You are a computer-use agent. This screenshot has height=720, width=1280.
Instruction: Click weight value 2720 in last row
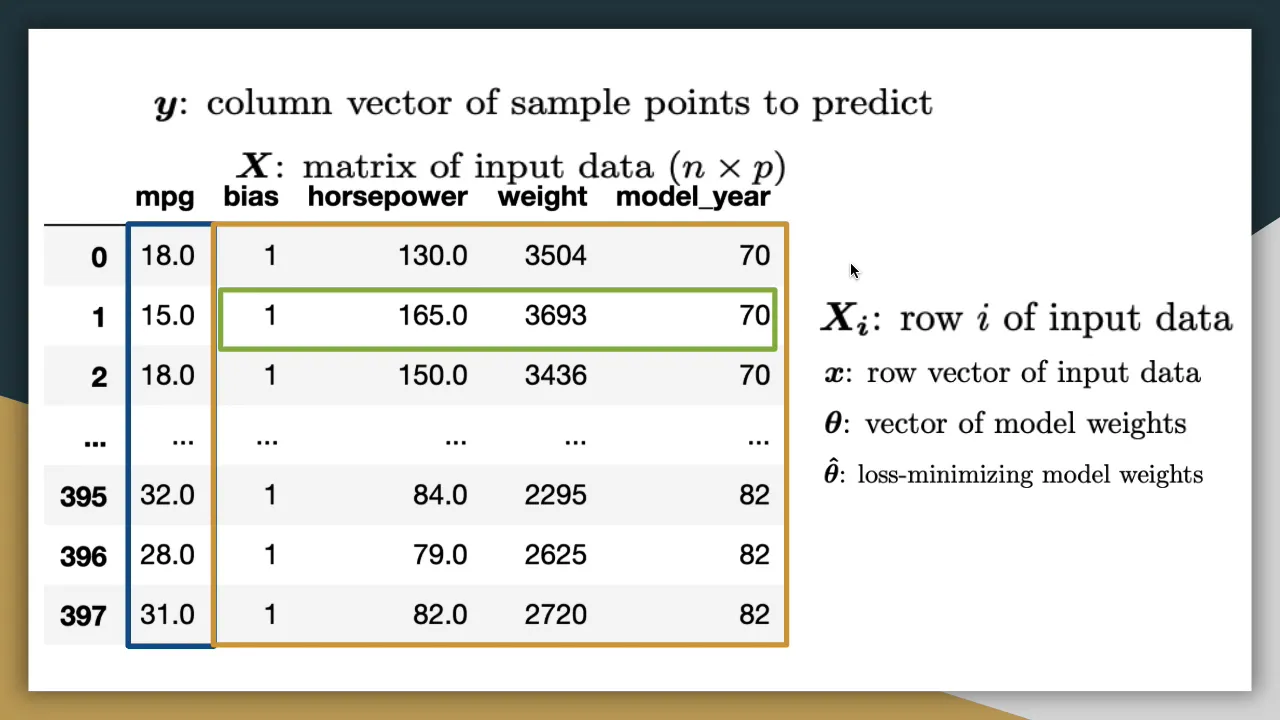555,615
